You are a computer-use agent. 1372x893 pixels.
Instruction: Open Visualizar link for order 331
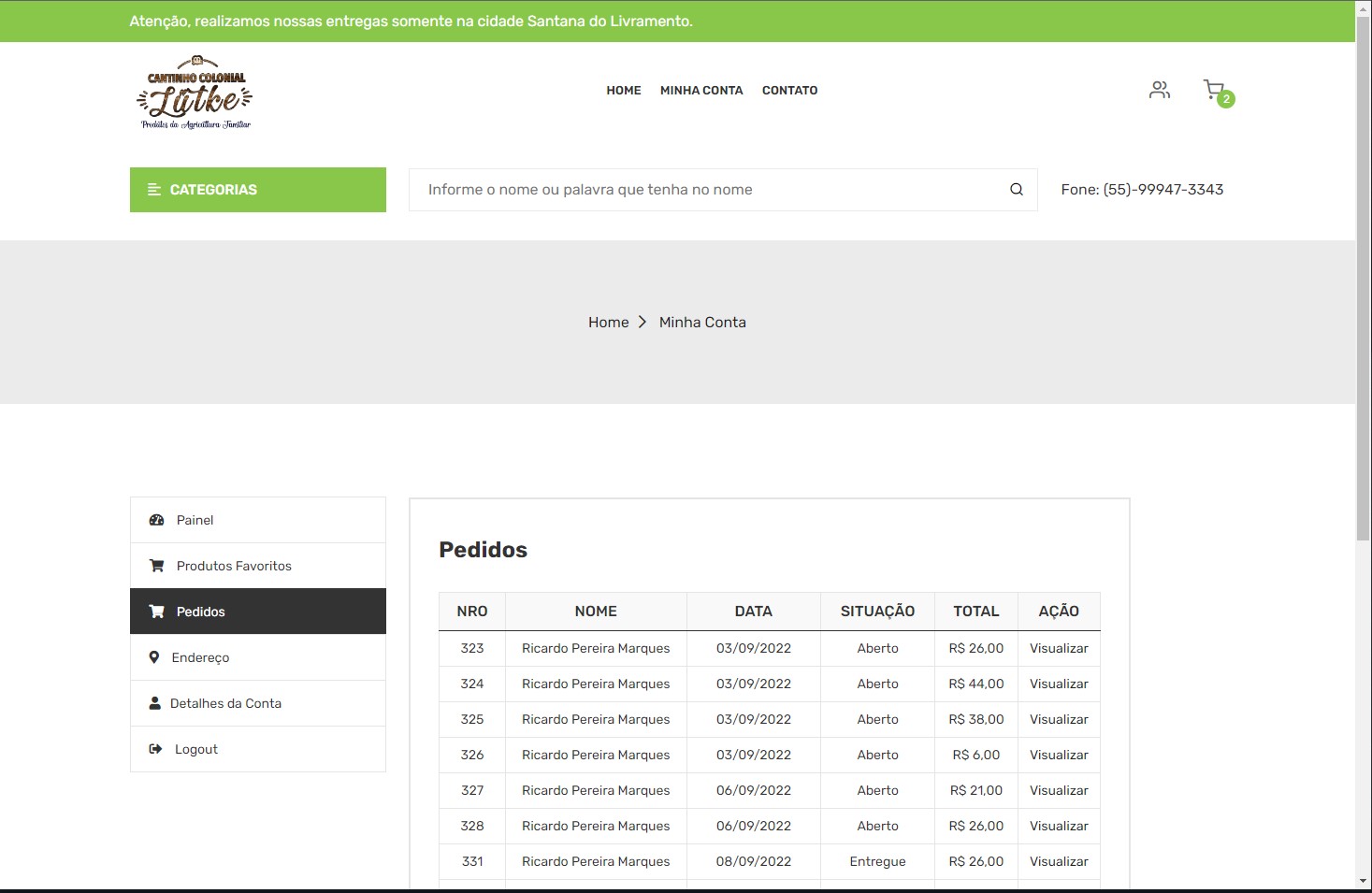coord(1059,861)
